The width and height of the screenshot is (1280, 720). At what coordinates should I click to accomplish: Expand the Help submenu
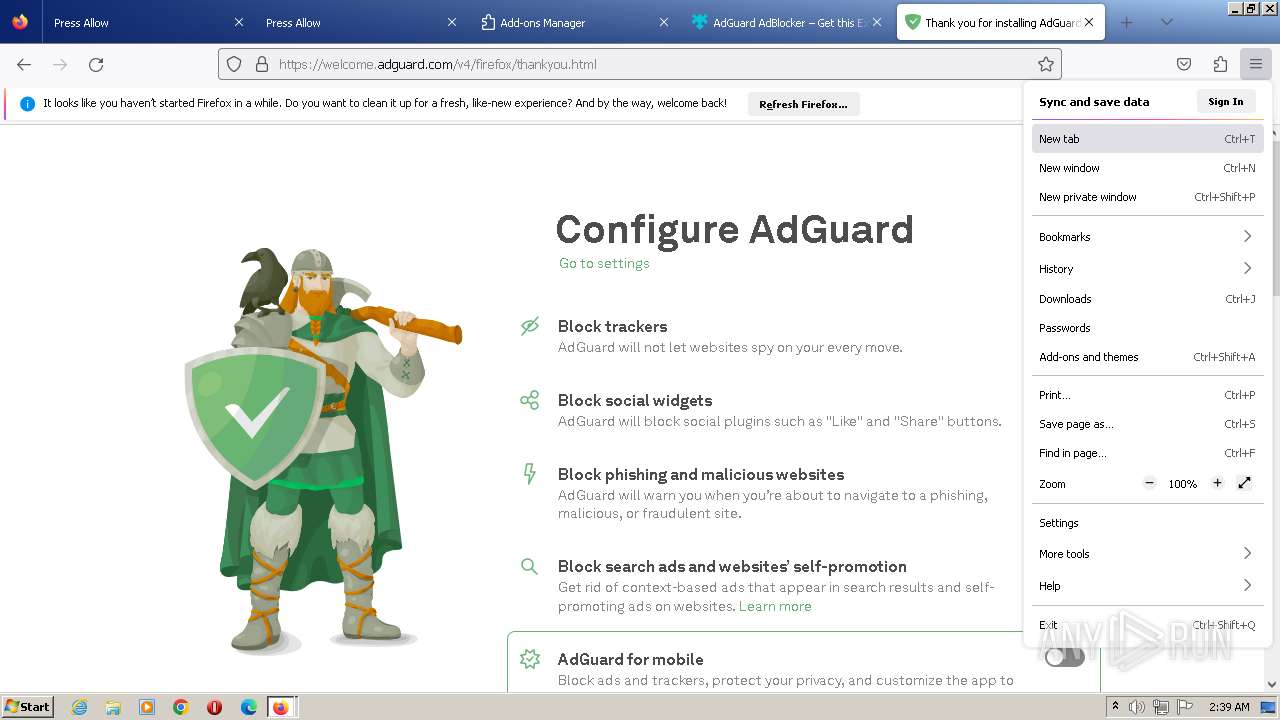point(1147,586)
